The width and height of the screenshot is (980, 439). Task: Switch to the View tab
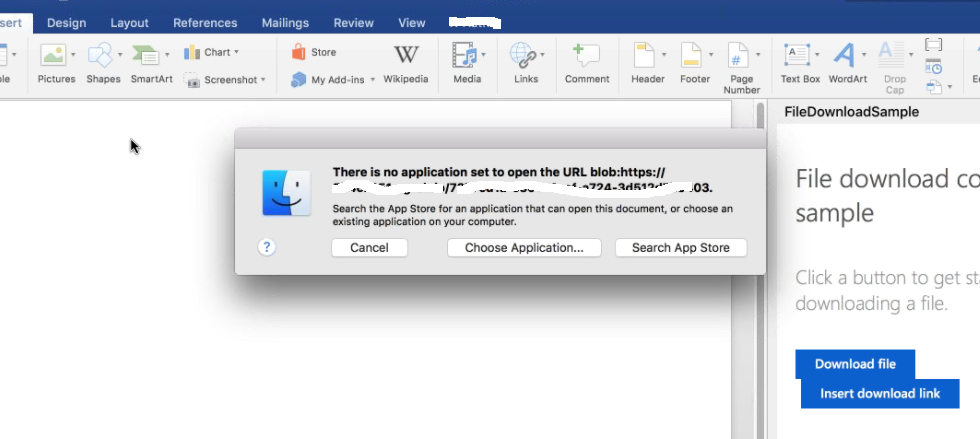tap(412, 23)
